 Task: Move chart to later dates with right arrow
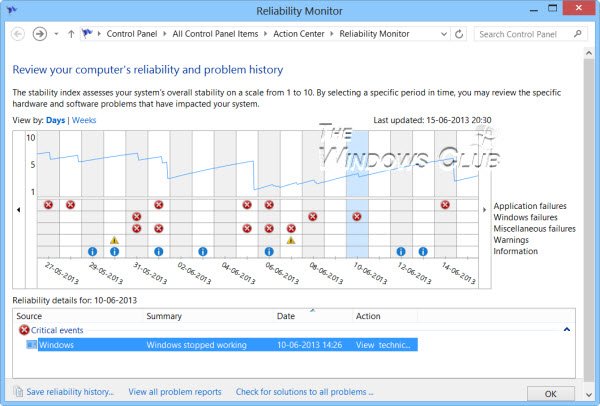pyautogui.click(x=484, y=210)
